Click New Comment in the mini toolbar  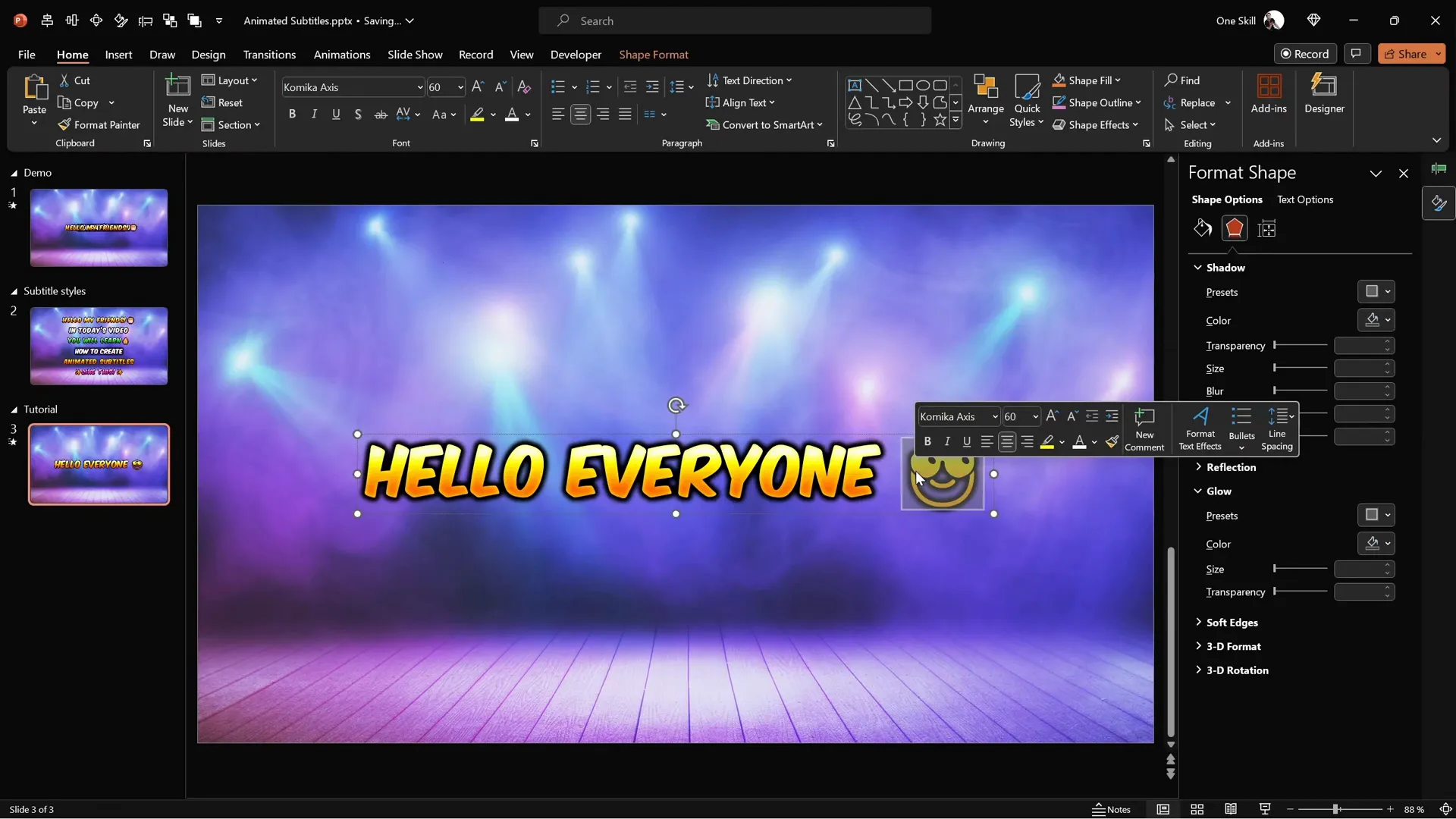click(x=1144, y=429)
